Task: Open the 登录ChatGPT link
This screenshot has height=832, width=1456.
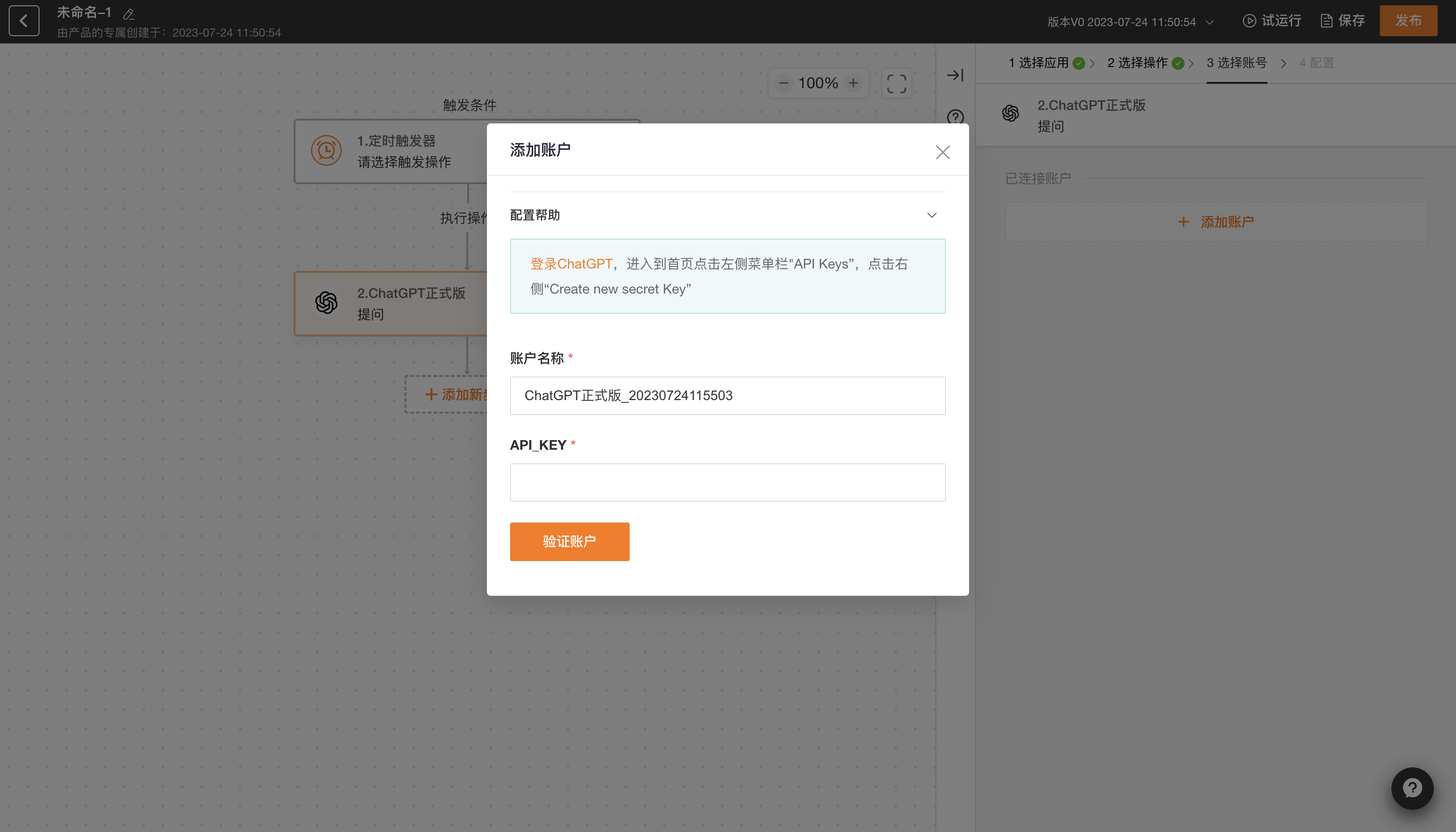Action: pyautogui.click(x=571, y=264)
